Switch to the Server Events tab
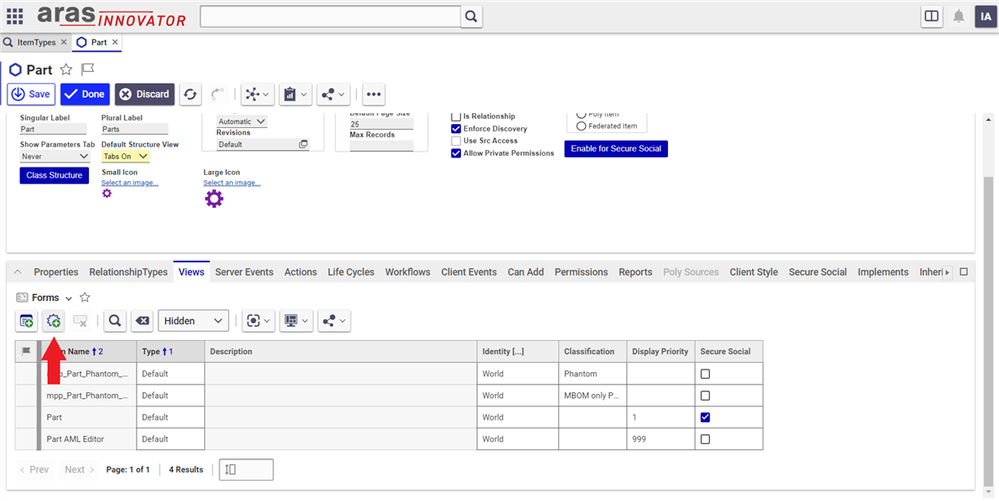Screen dimensions: 999x501 coord(244,272)
